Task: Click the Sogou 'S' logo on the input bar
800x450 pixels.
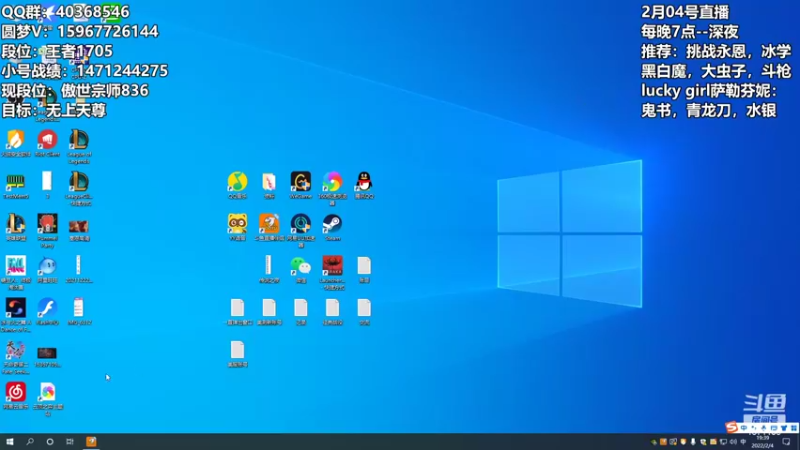Action: click(732, 427)
